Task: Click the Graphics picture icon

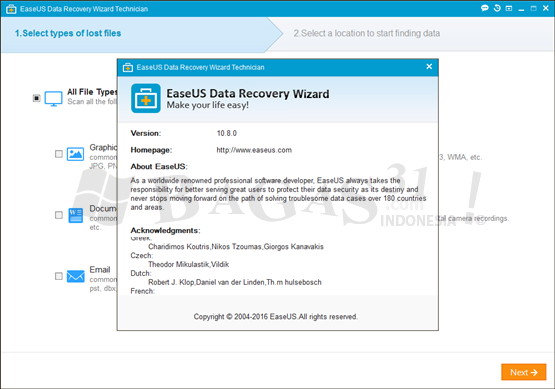Action: tap(75, 154)
